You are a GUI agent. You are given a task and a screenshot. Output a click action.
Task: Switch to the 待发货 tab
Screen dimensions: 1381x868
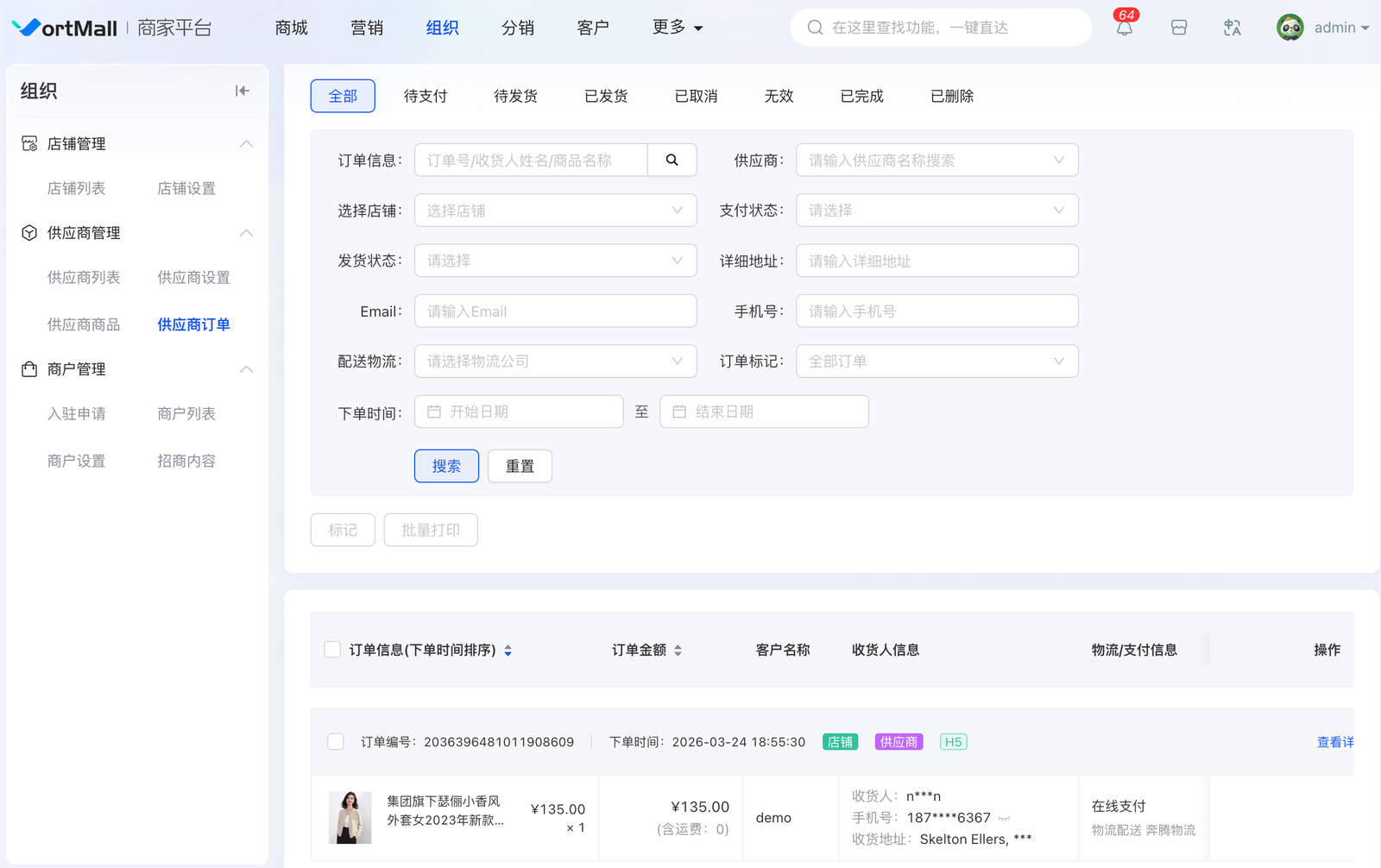(x=515, y=96)
